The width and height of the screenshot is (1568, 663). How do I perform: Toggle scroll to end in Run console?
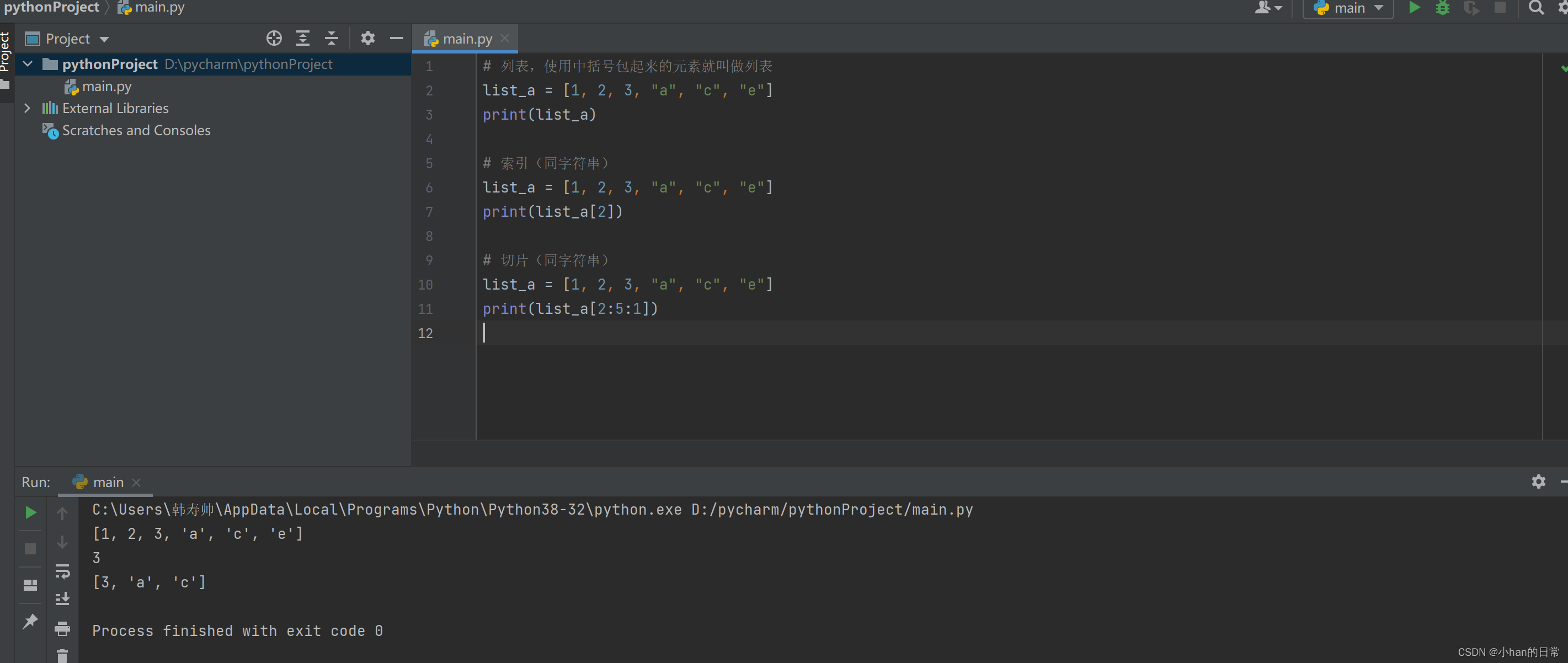62,599
